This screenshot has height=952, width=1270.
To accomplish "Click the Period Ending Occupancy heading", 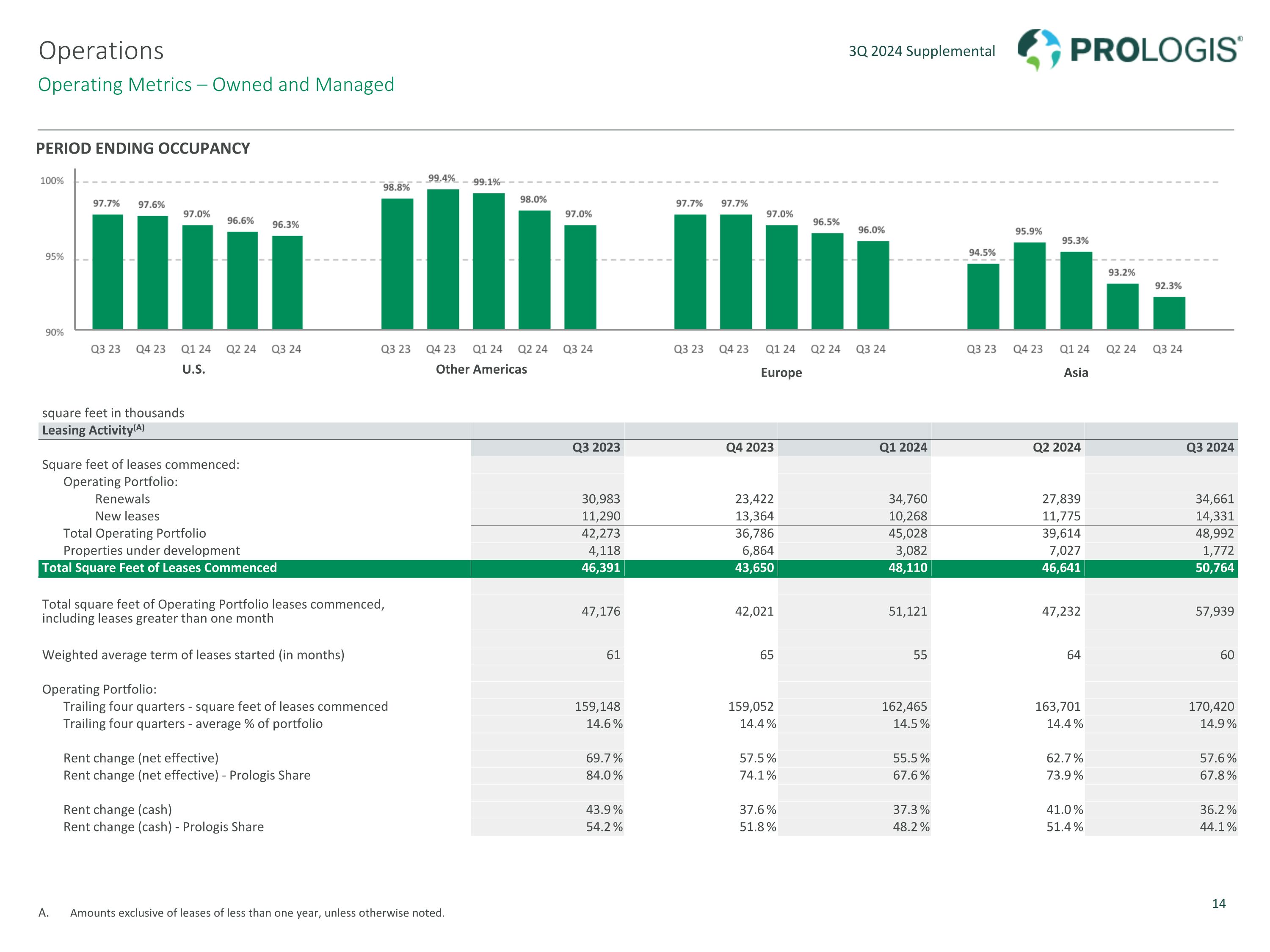I will click(143, 149).
